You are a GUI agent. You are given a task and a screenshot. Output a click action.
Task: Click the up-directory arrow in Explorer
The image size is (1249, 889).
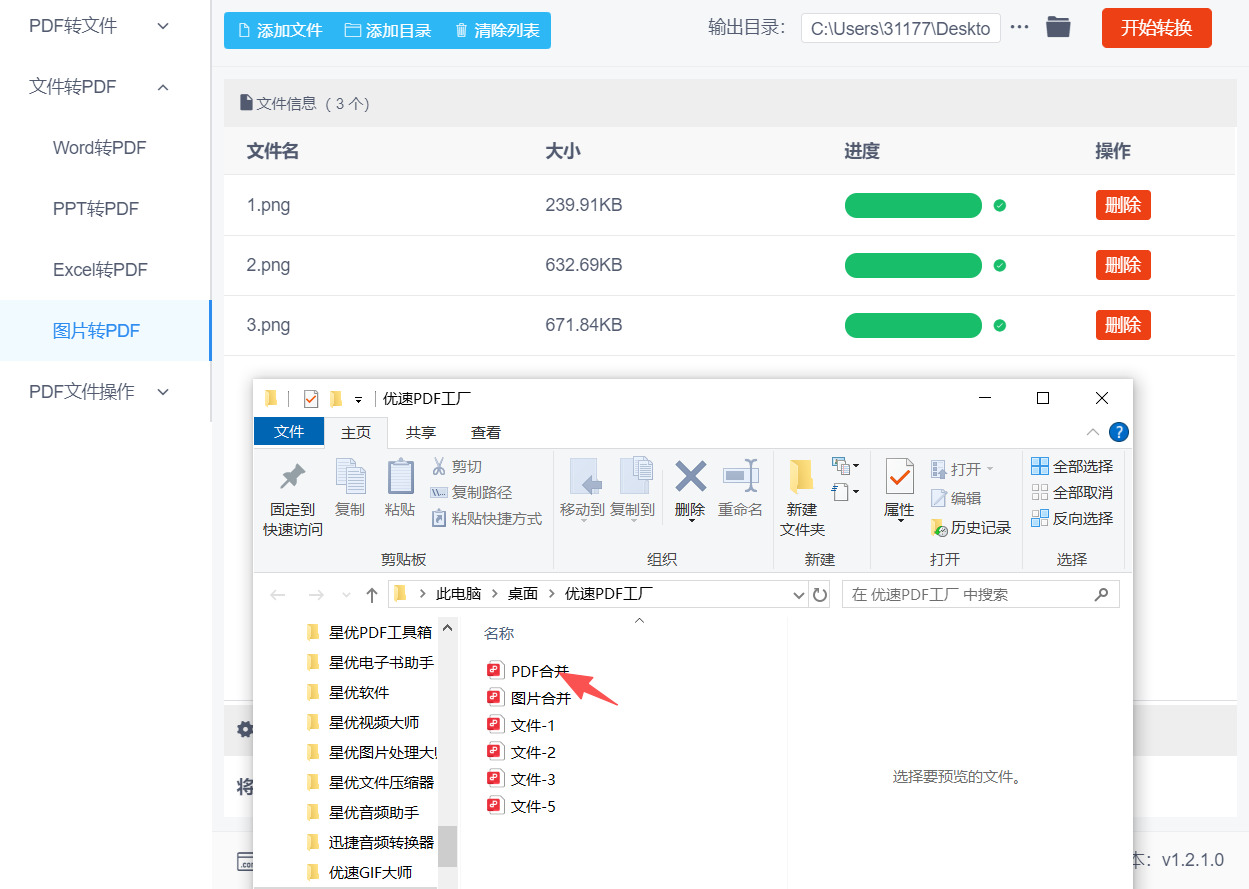point(372,595)
